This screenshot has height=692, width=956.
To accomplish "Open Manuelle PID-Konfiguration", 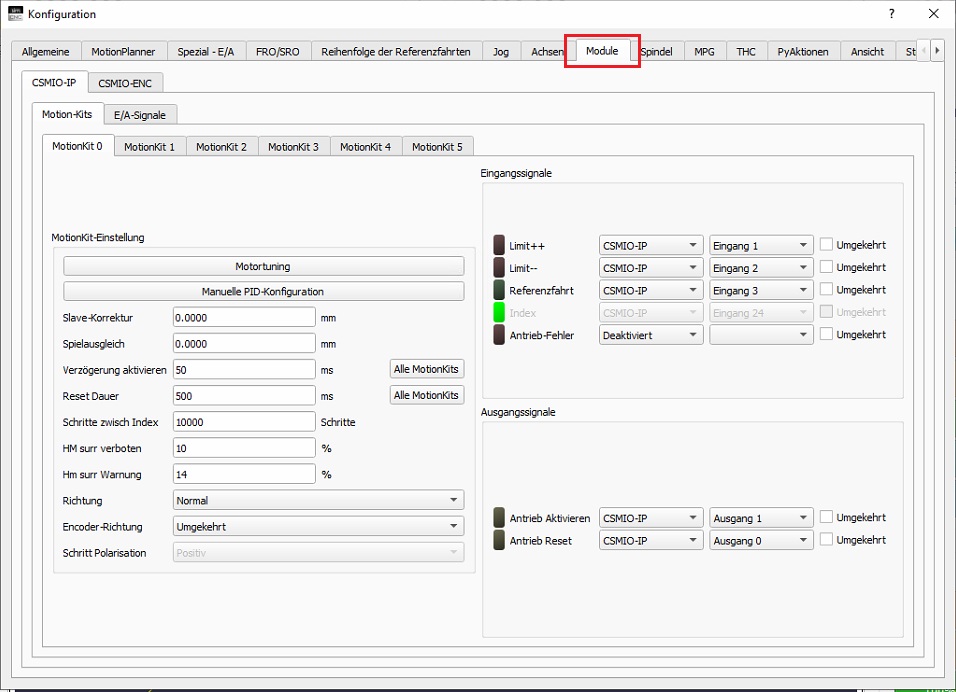I will (x=263, y=292).
